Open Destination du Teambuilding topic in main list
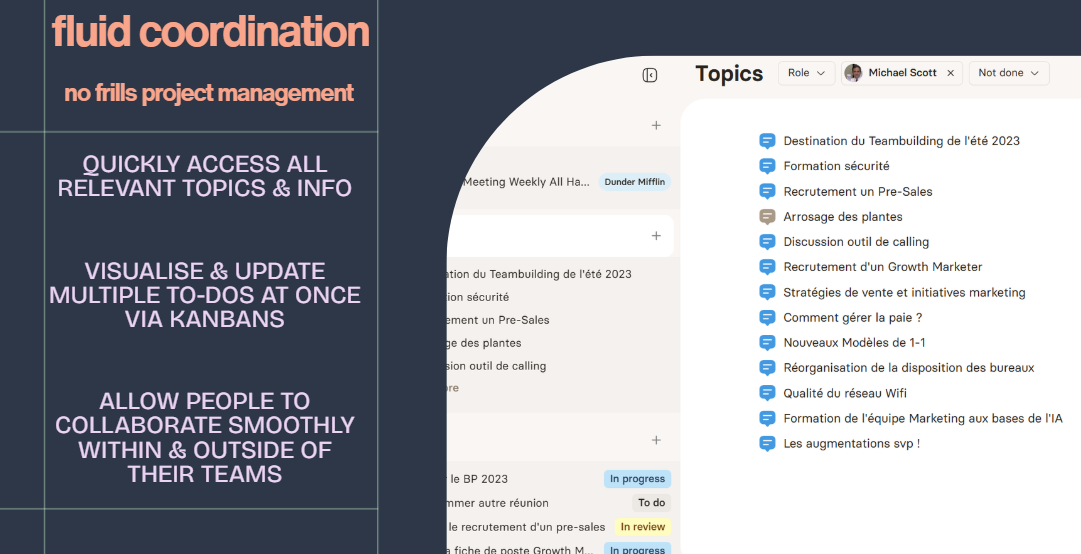The height and width of the screenshot is (554, 1081). pos(901,141)
